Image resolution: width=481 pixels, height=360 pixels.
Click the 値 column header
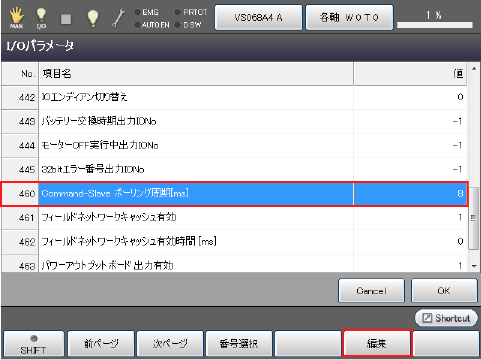pos(410,74)
